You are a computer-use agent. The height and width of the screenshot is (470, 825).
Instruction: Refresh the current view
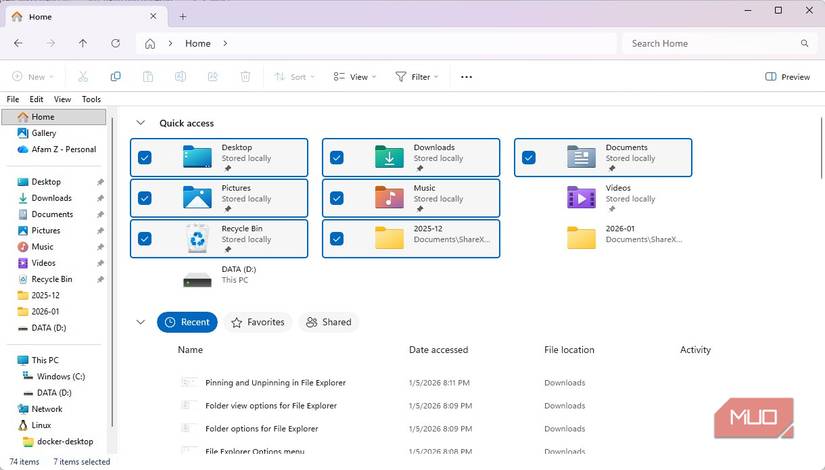pyautogui.click(x=116, y=43)
